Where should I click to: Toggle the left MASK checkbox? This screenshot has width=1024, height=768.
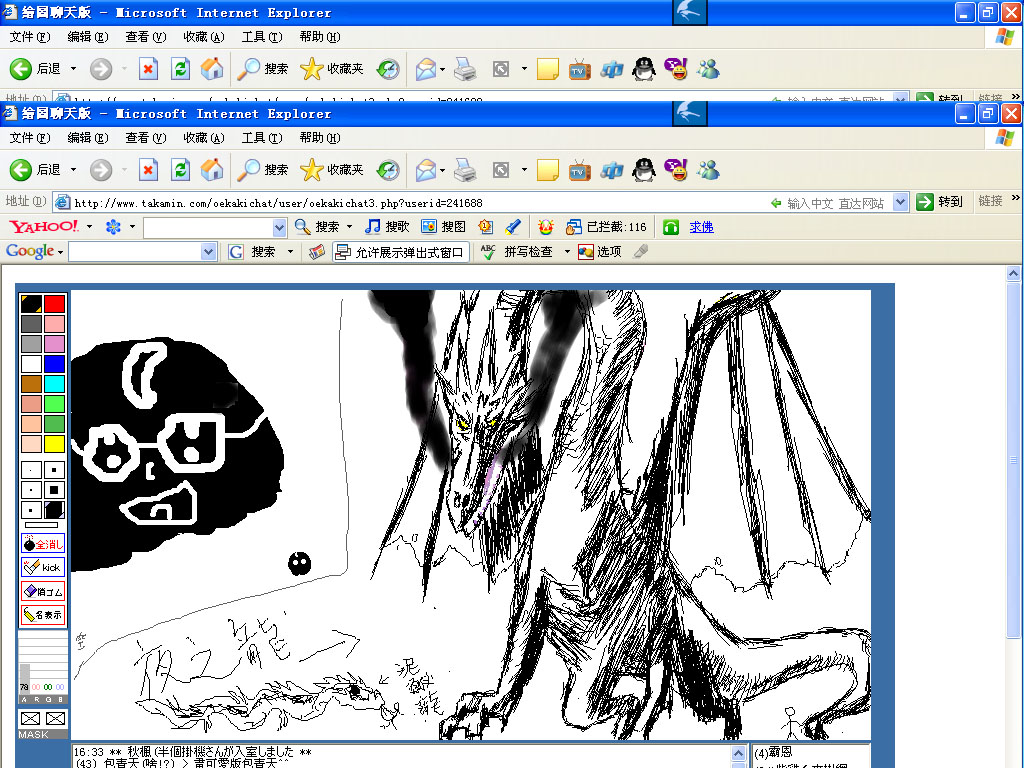pyautogui.click(x=31, y=718)
